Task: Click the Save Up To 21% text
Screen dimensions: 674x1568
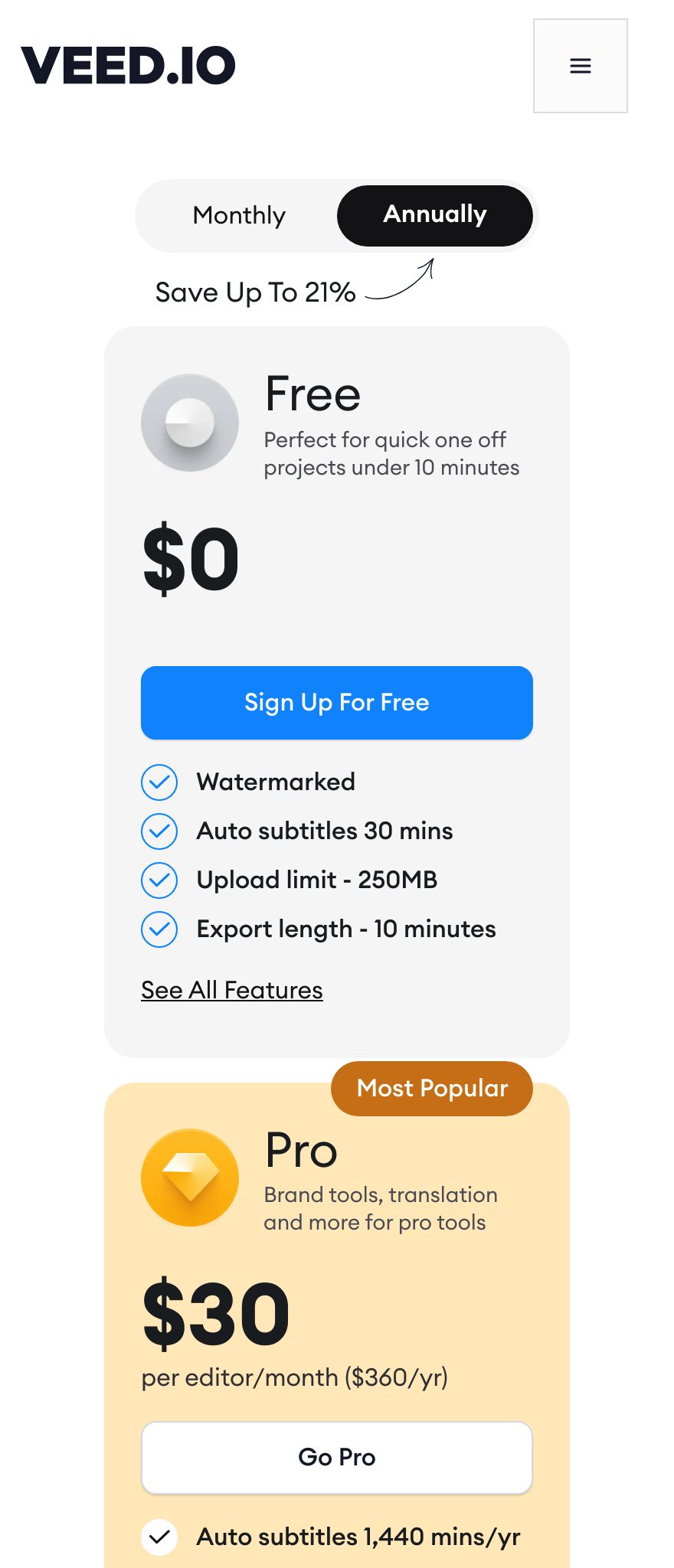Action: pyautogui.click(x=255, y=292)
